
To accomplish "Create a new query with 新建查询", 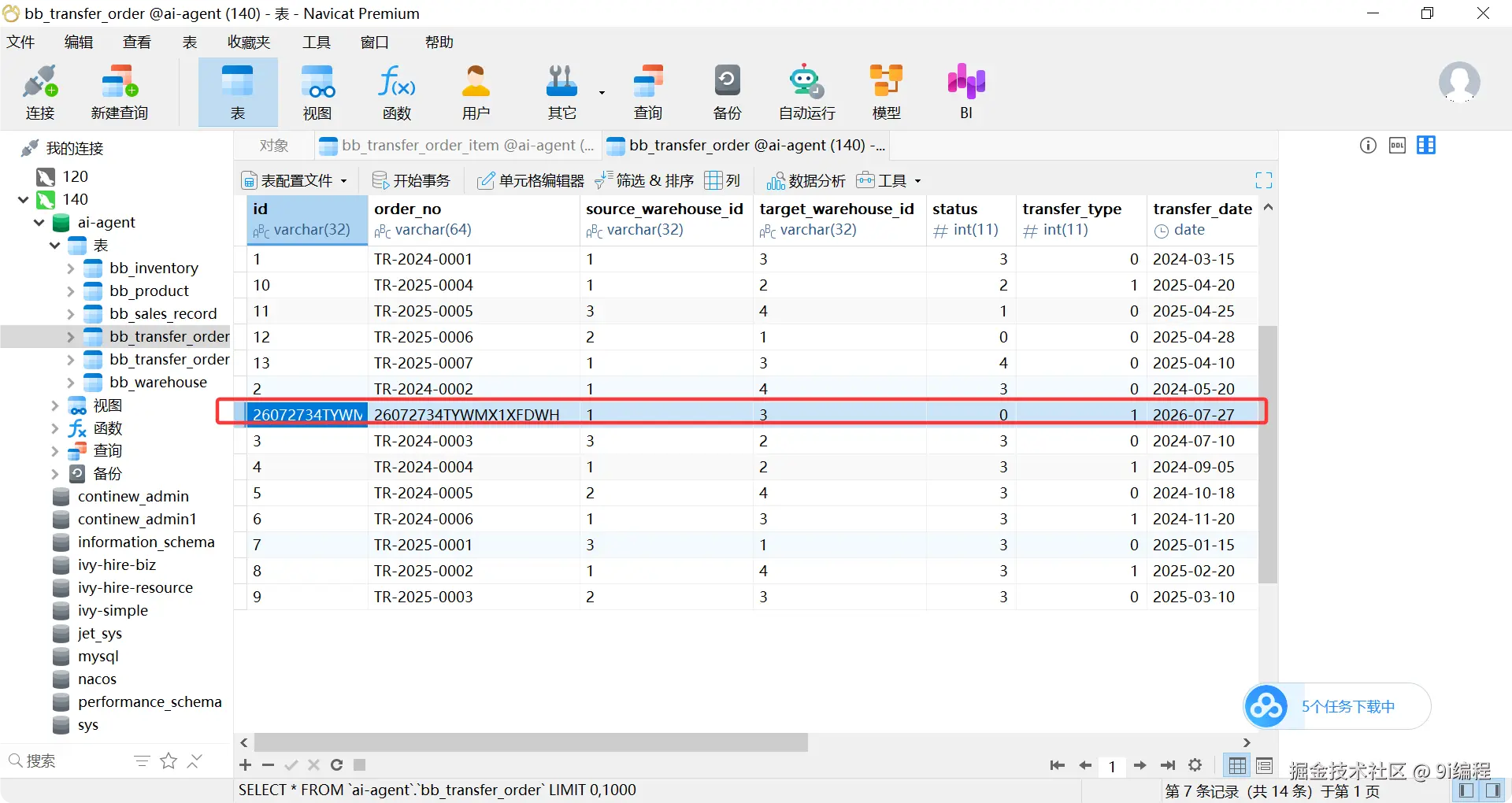I will click(x=119, y=93).
